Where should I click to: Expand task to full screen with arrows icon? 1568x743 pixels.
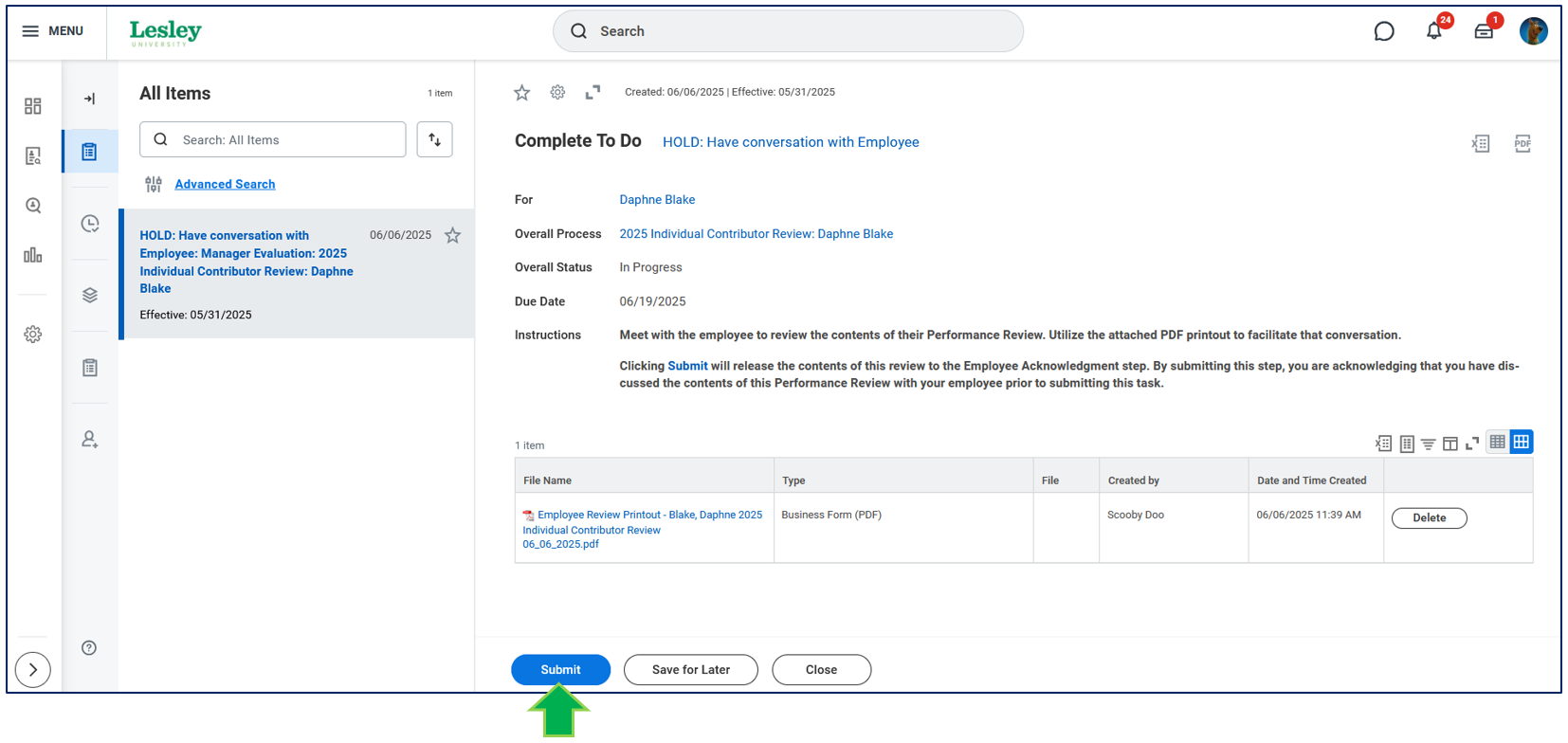(593, 92)
